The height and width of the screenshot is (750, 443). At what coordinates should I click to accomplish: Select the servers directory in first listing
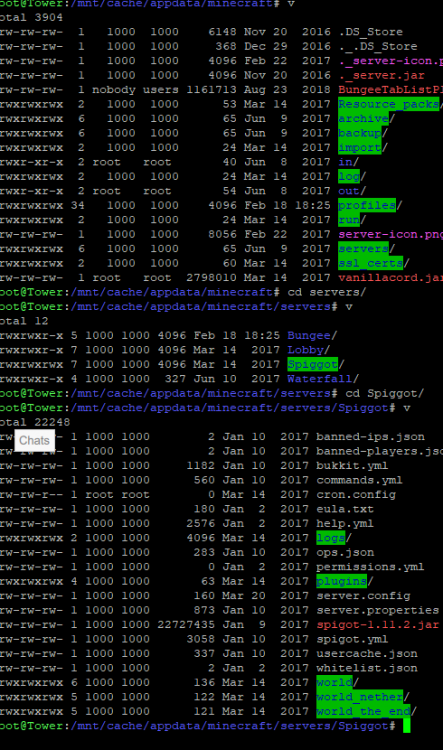[x=363, y=248]
